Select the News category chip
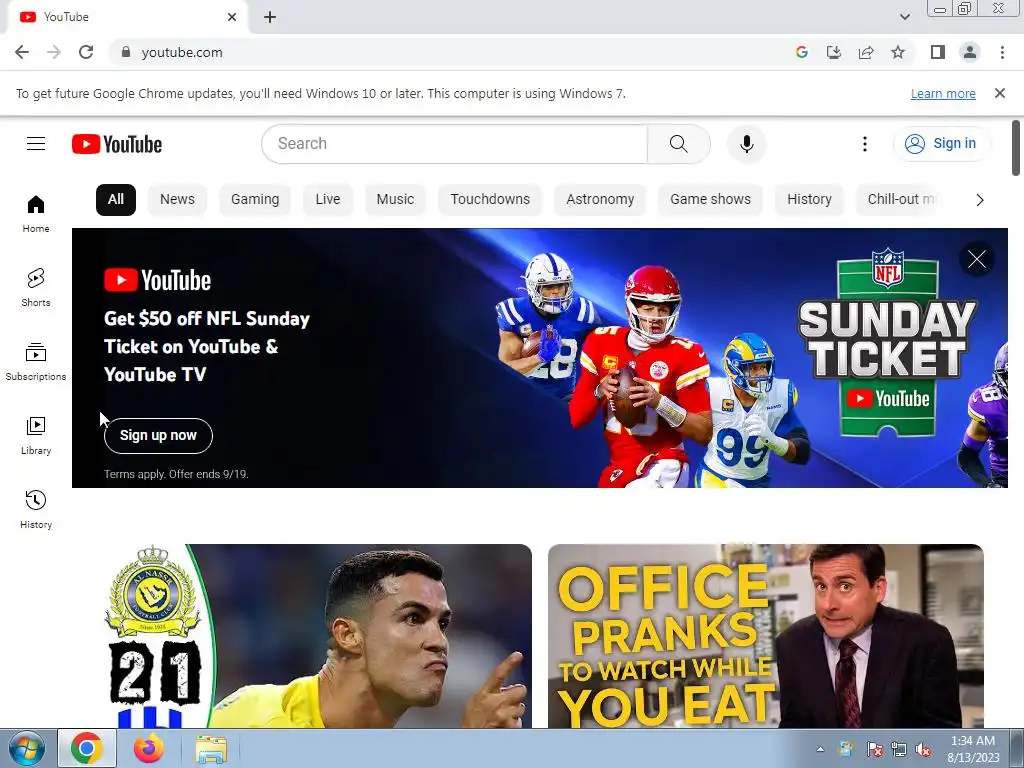 tap(177, 199)
